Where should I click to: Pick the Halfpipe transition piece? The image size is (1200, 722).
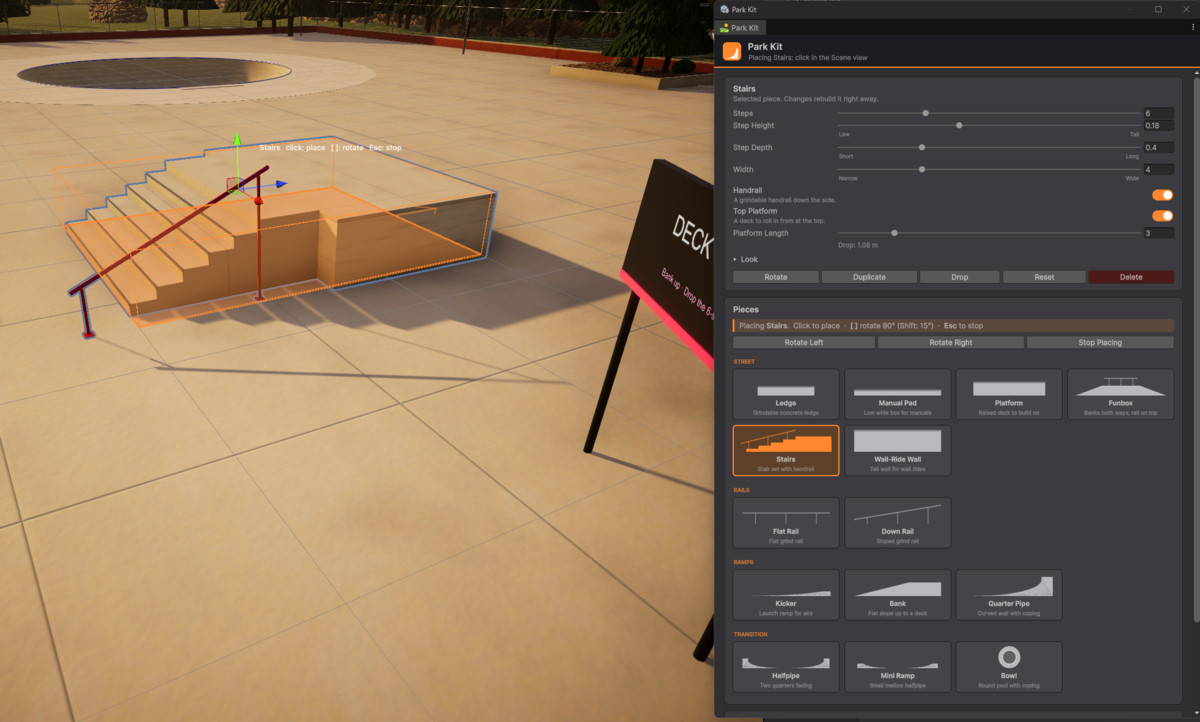click(x=786, y=667)
